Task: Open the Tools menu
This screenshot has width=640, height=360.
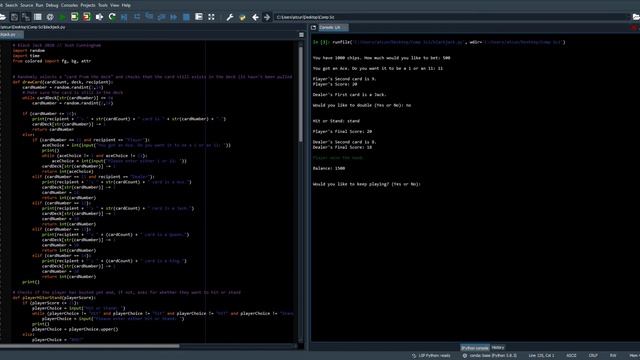Action: pos(103,5)
